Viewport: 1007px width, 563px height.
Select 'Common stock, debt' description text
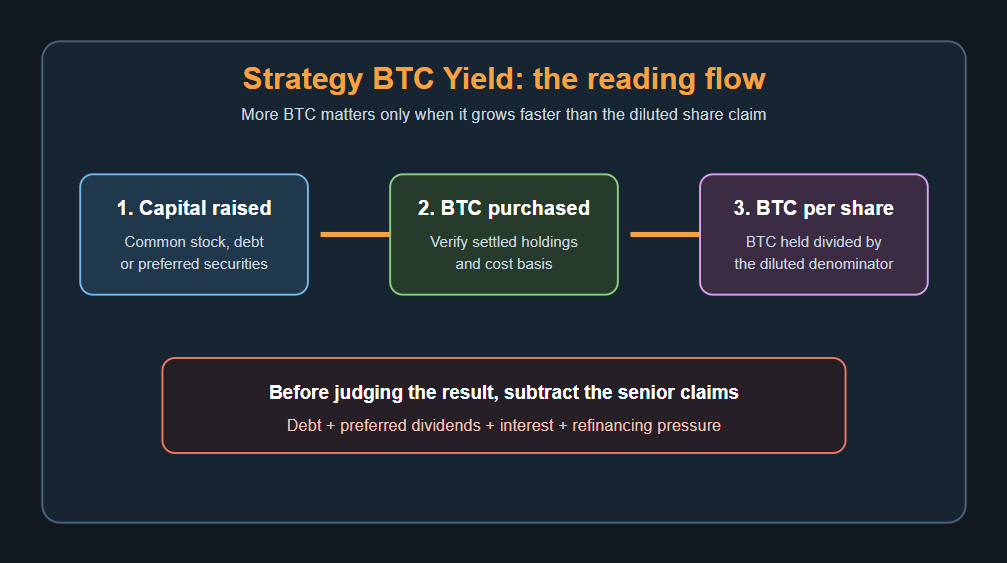(194, 242)
